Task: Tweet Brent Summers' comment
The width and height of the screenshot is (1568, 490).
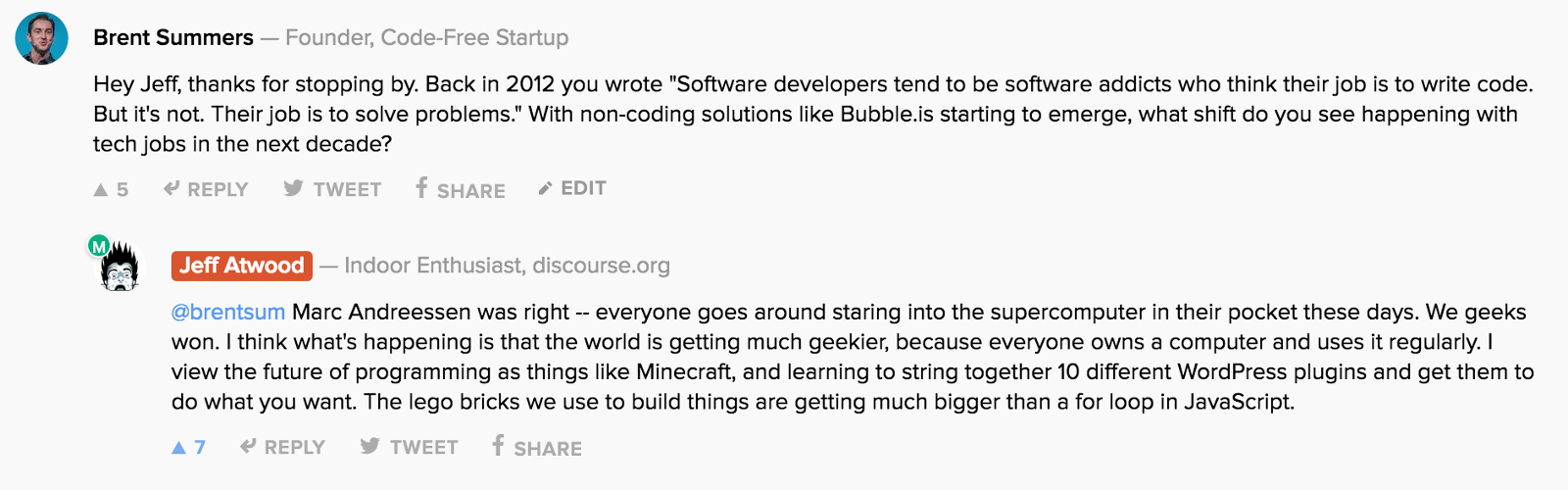Action: pos(332,189)
